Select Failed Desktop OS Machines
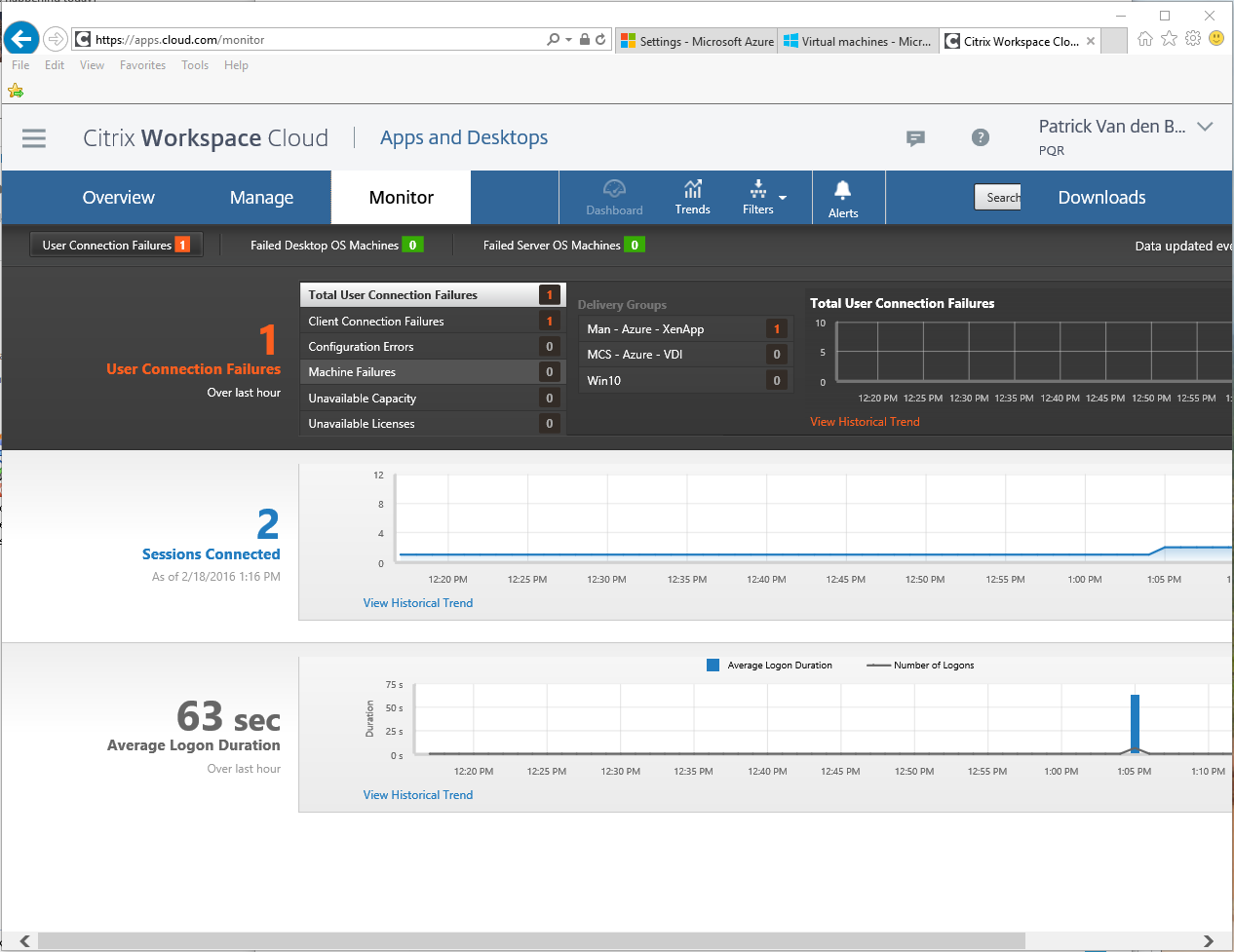Viewport: 1234px width, 952px height. (x=336, y=245)
